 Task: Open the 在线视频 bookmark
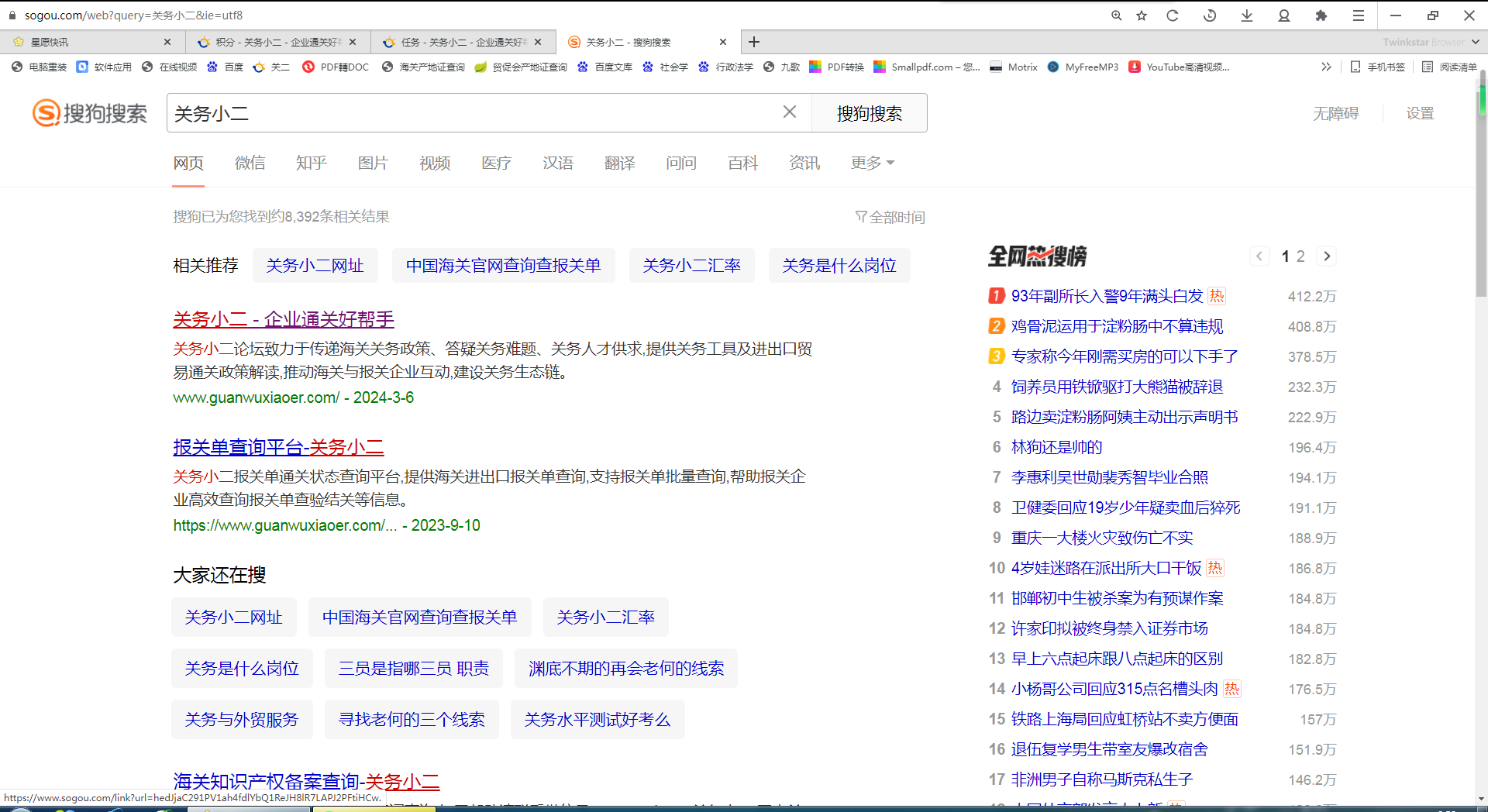170,67
